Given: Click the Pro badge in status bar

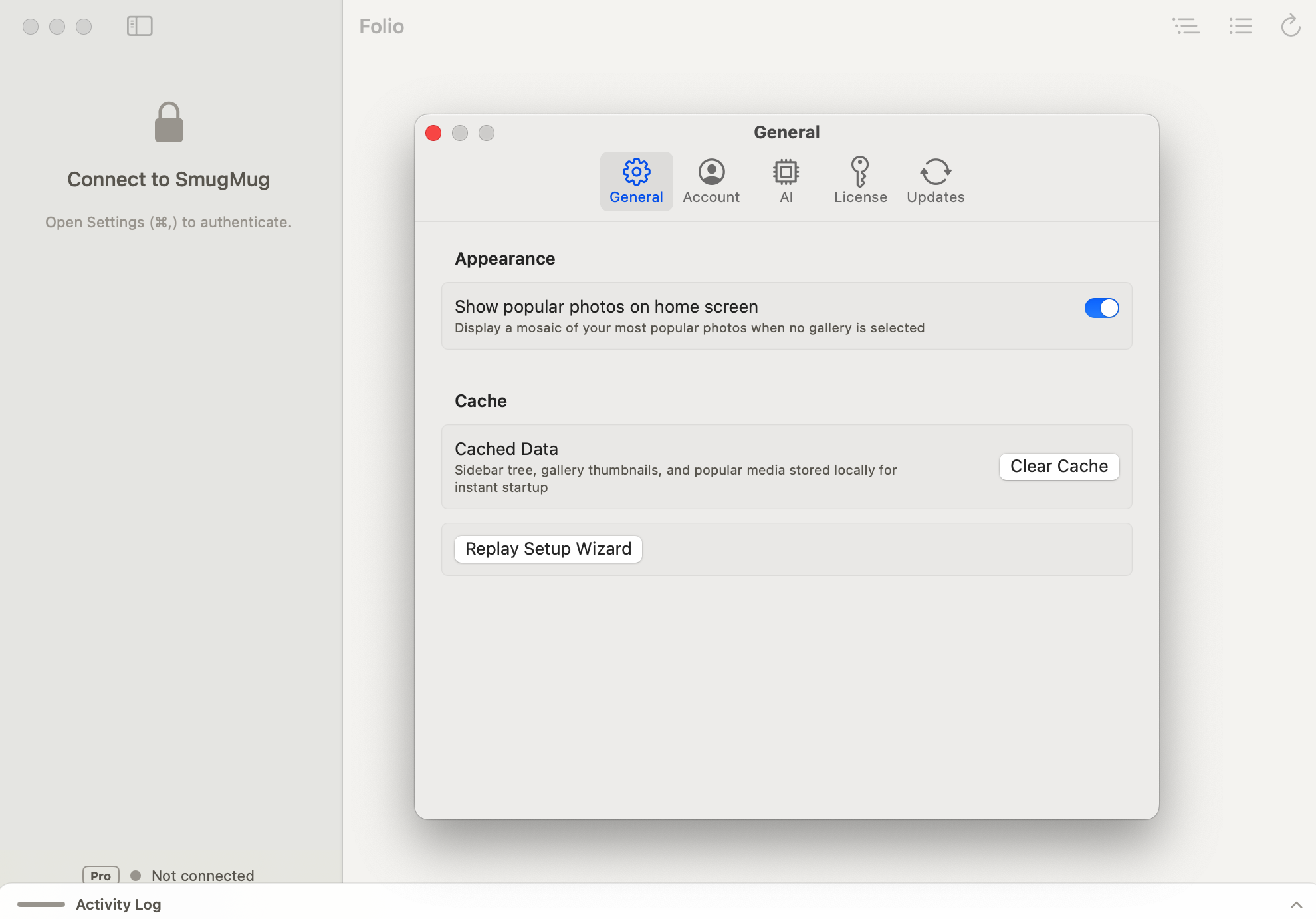Looking at the screenshot, I should coord(100,876).
